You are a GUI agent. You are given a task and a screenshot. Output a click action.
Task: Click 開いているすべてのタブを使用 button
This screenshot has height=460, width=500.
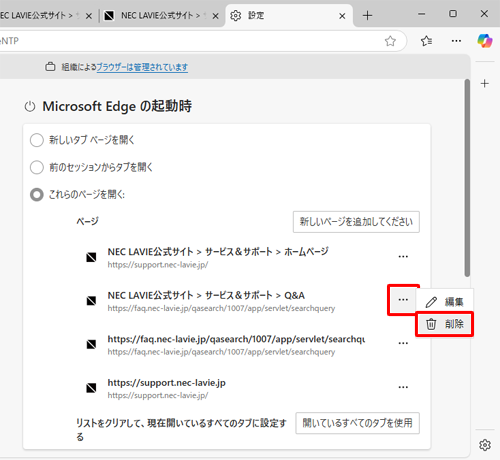pos(357,423)
